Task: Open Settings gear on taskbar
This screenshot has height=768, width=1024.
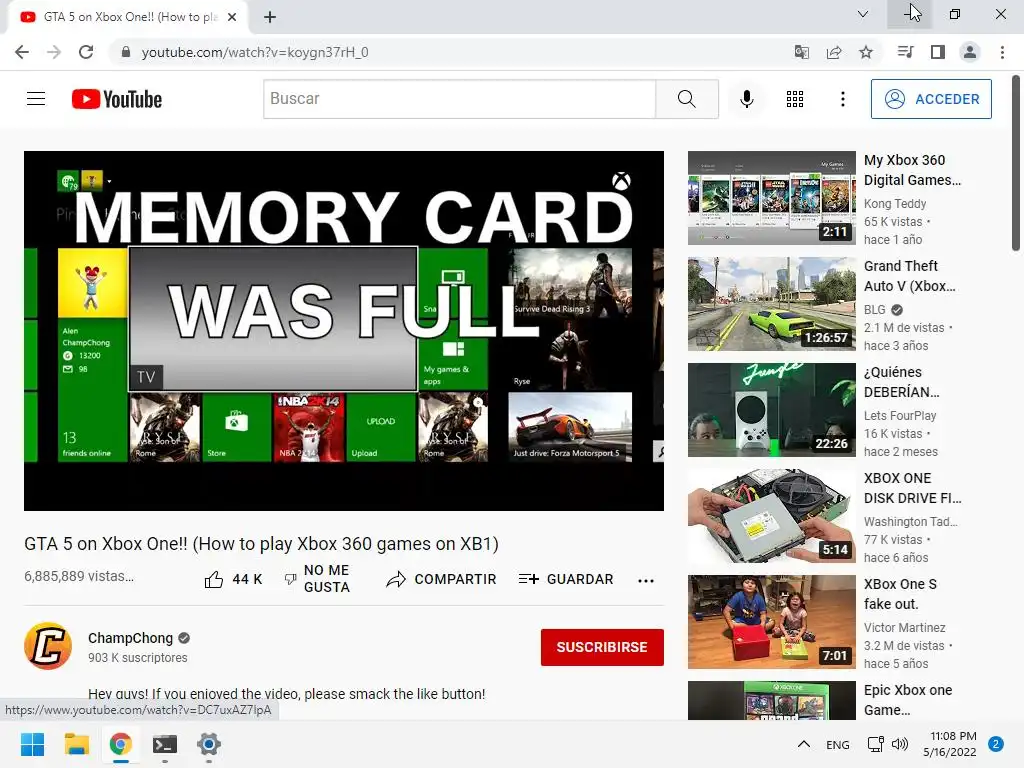Action: (x=209, y=744)
